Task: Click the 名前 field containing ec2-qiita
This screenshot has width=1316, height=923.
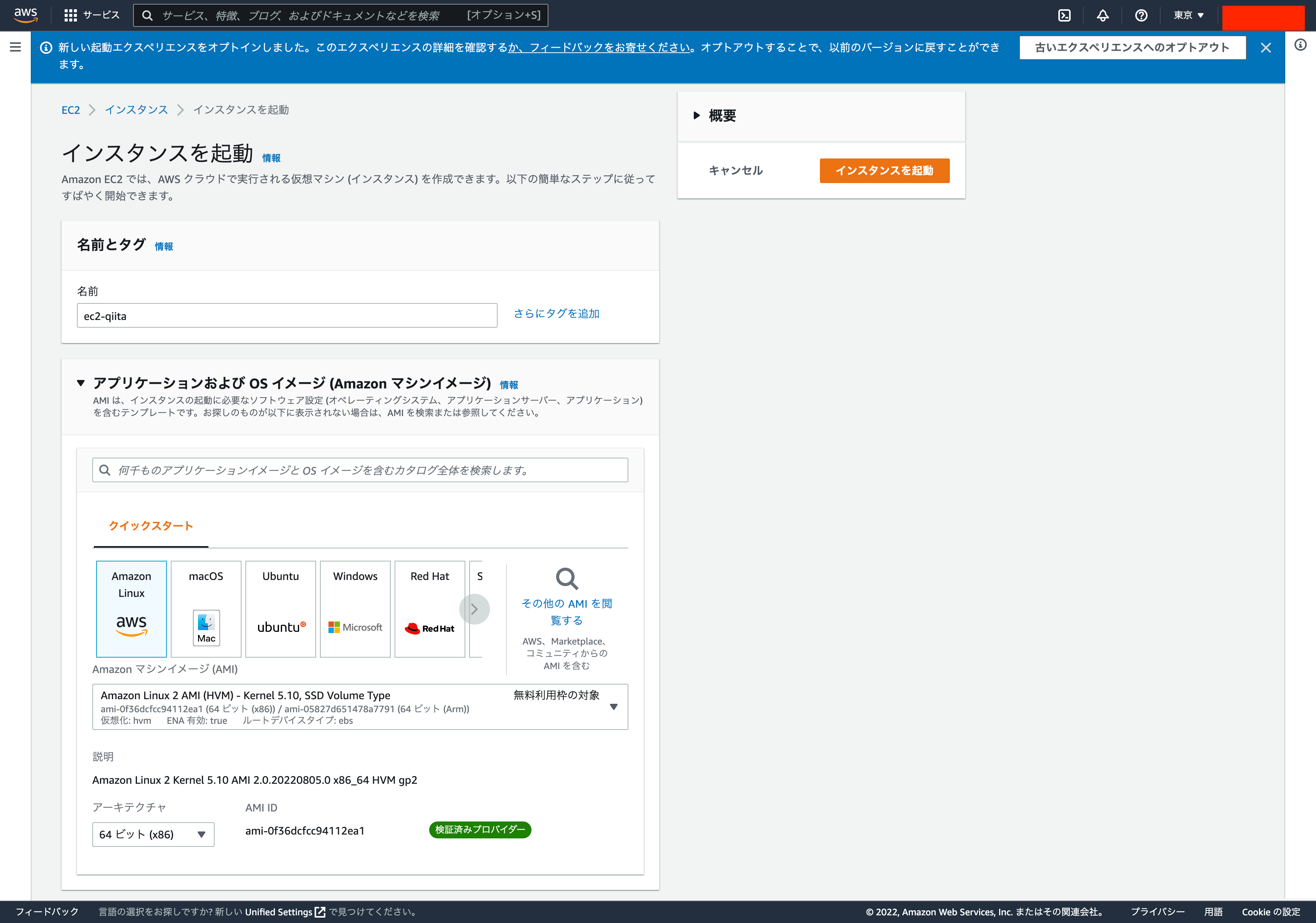Action: pos(287,315)
